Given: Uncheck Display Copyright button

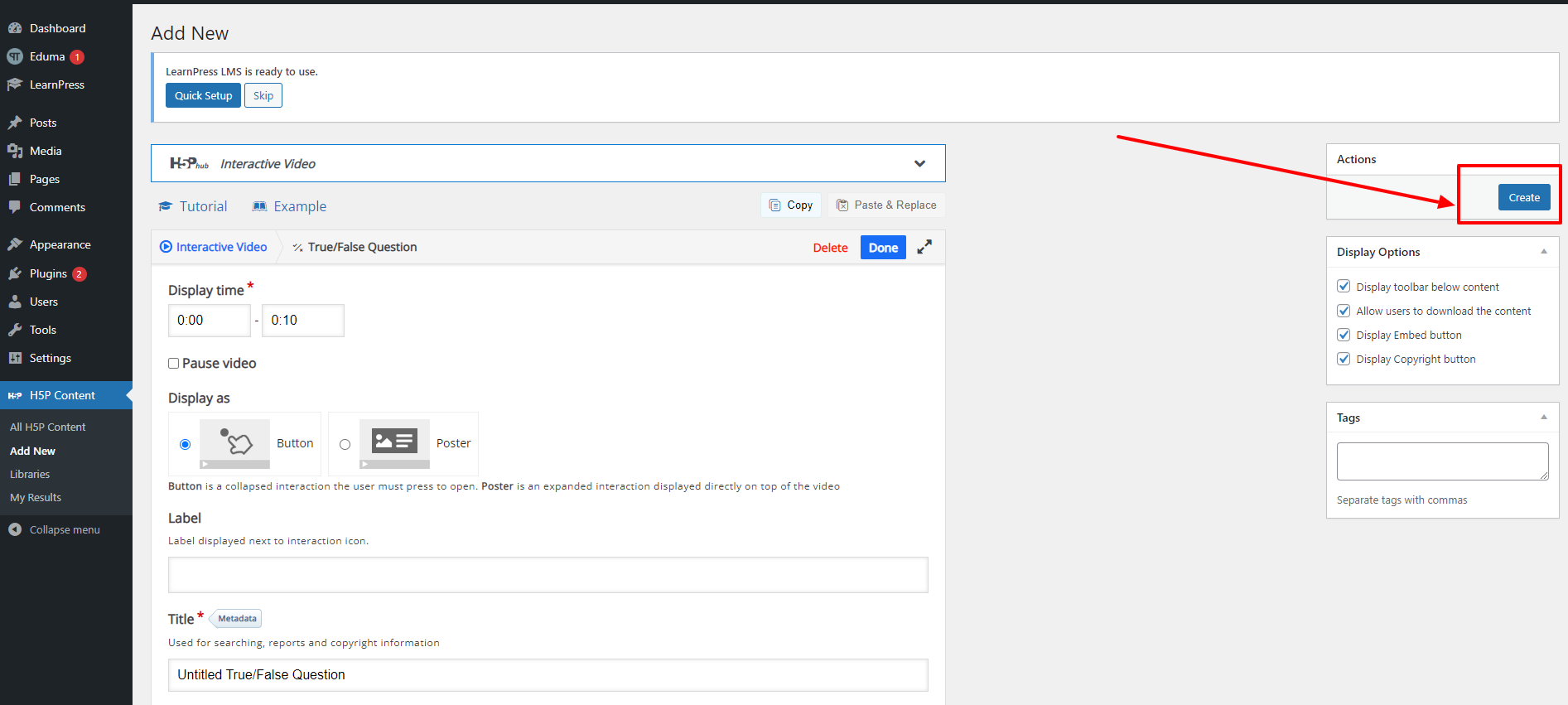Looking at the screenshot, I should 1344,359.
